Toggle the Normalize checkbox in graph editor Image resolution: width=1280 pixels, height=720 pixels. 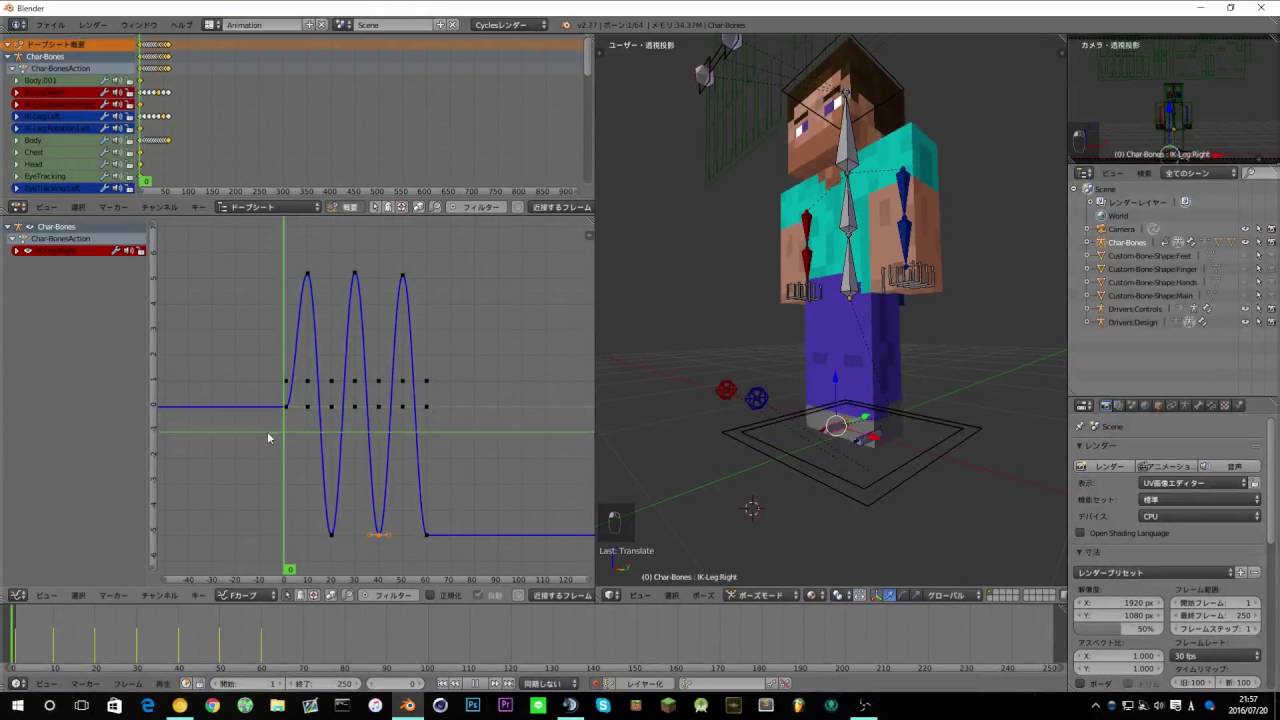pos(430,595)
